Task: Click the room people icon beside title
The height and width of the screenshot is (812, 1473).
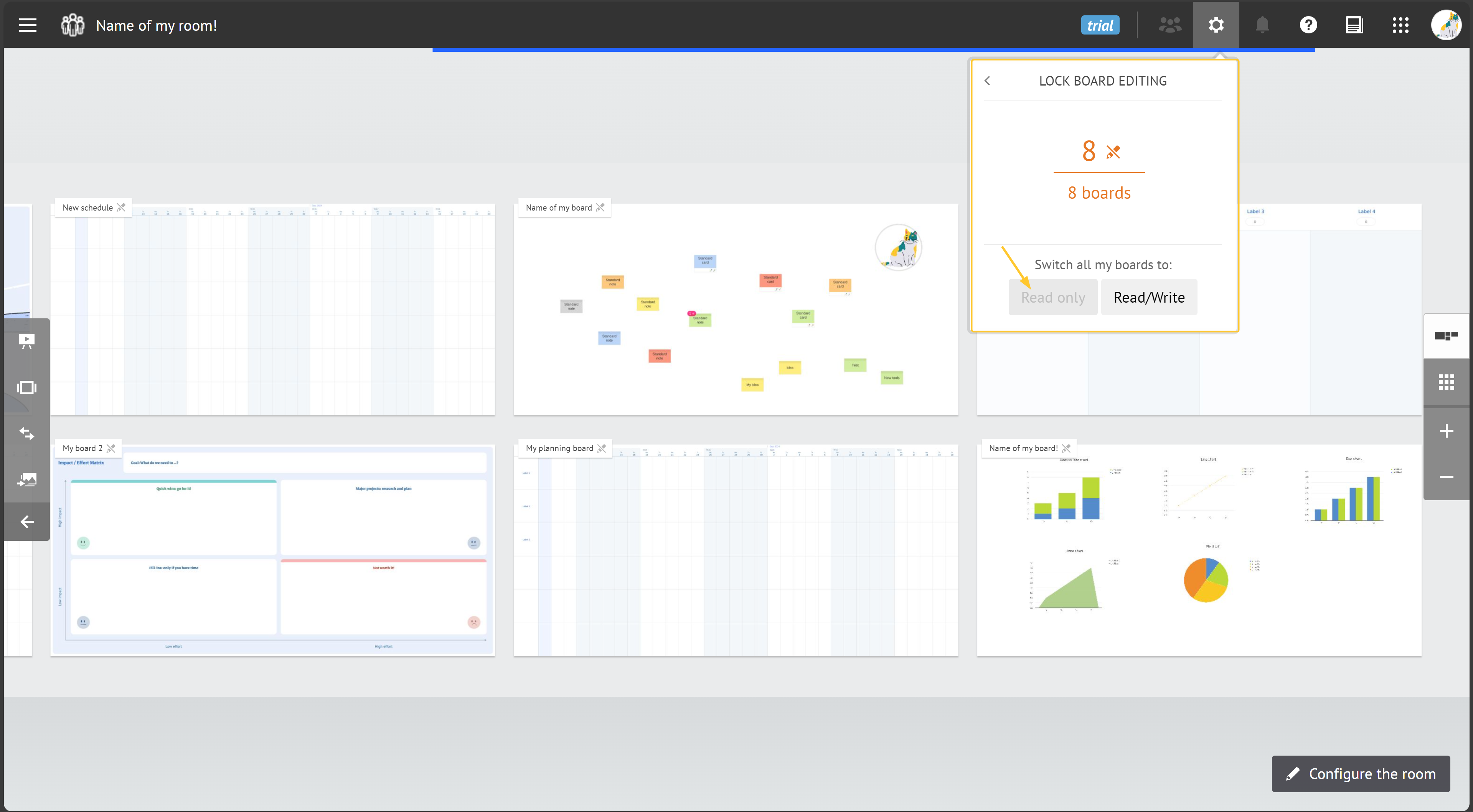Action: 73,25
